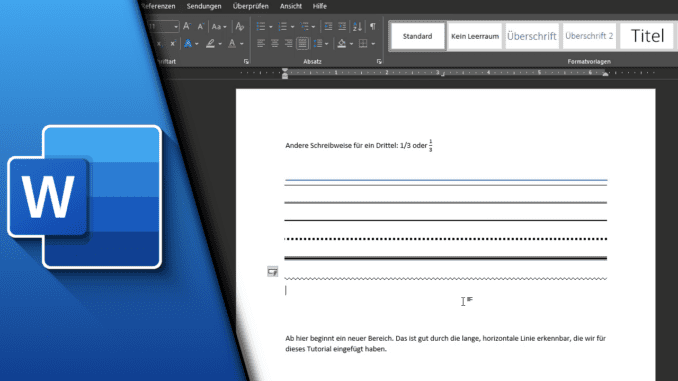The width and height of the screenshot is (678, 381).
Task: Click the increase indent icon
Action: [342, 26]
